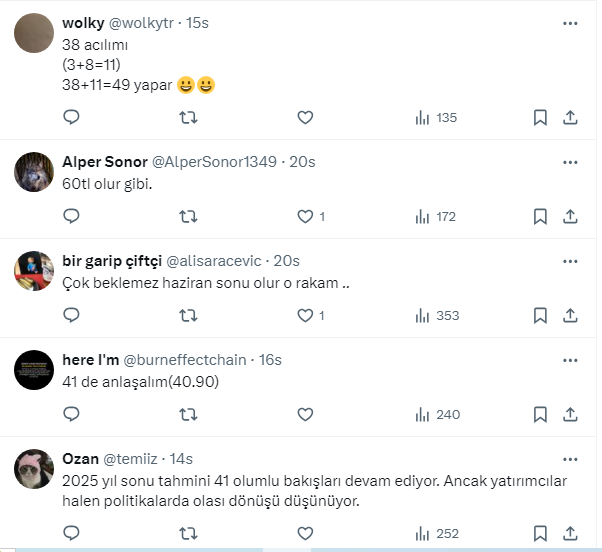Retweet here I'm's 41 de anlaşalım tweet
The image size is (602, 552).
(187, 414)
